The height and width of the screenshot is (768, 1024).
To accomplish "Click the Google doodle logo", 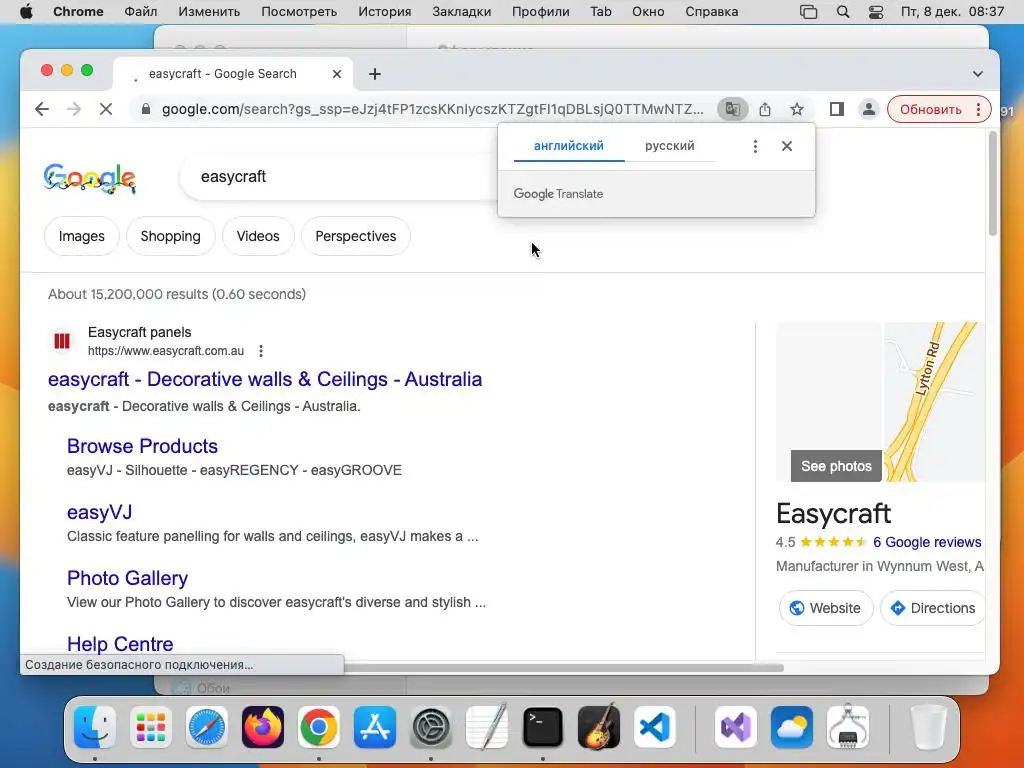I will pyautogui.click(x=90, y=179).
